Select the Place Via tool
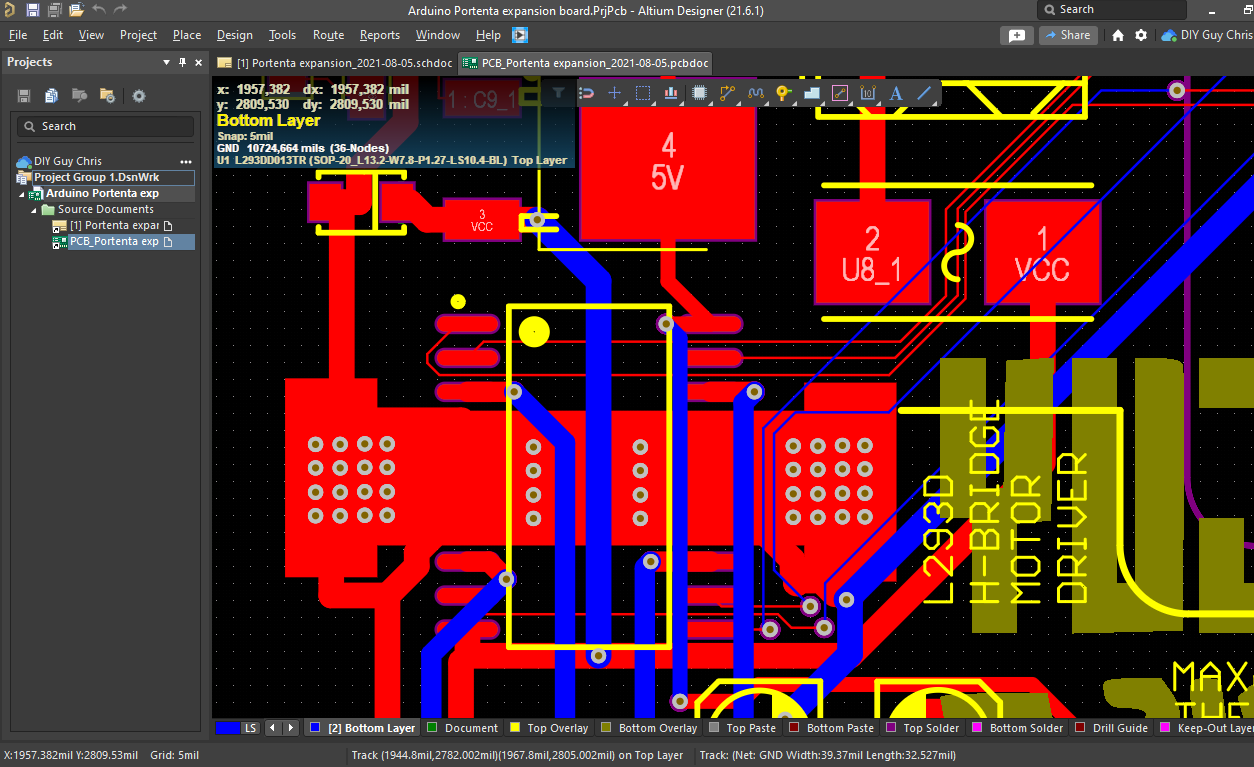Screen dimensions: 1254x767 point(785,92)
